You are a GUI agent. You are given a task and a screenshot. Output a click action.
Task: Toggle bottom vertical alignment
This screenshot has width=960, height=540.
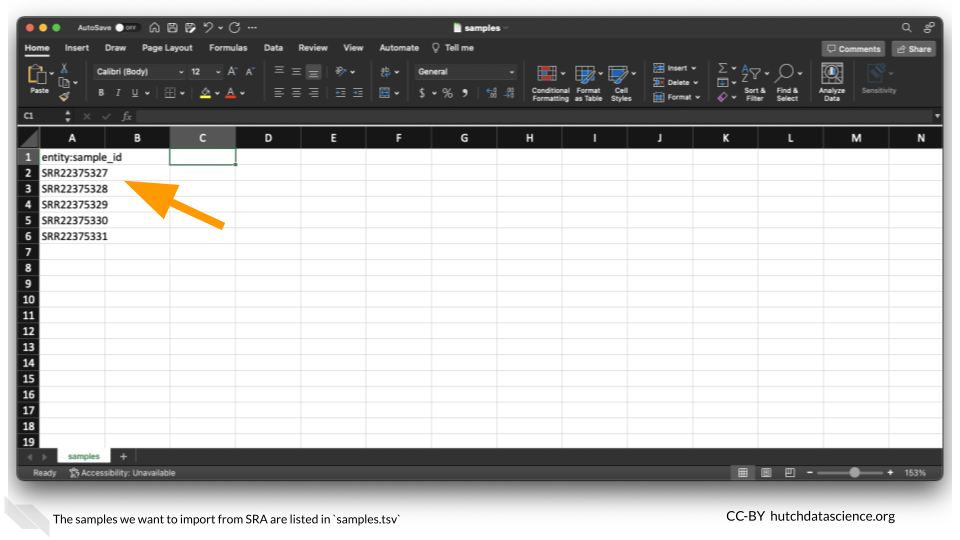tap(313, 72)
